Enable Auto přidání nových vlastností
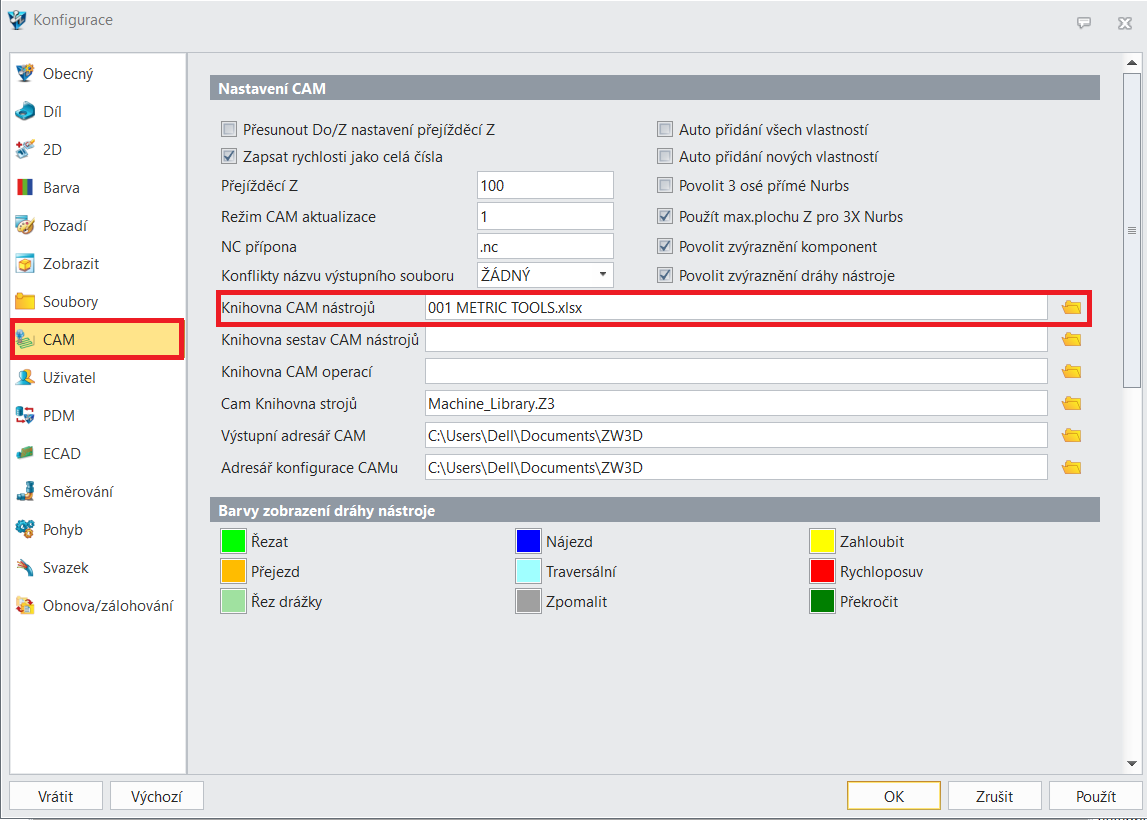 point(665,157)
